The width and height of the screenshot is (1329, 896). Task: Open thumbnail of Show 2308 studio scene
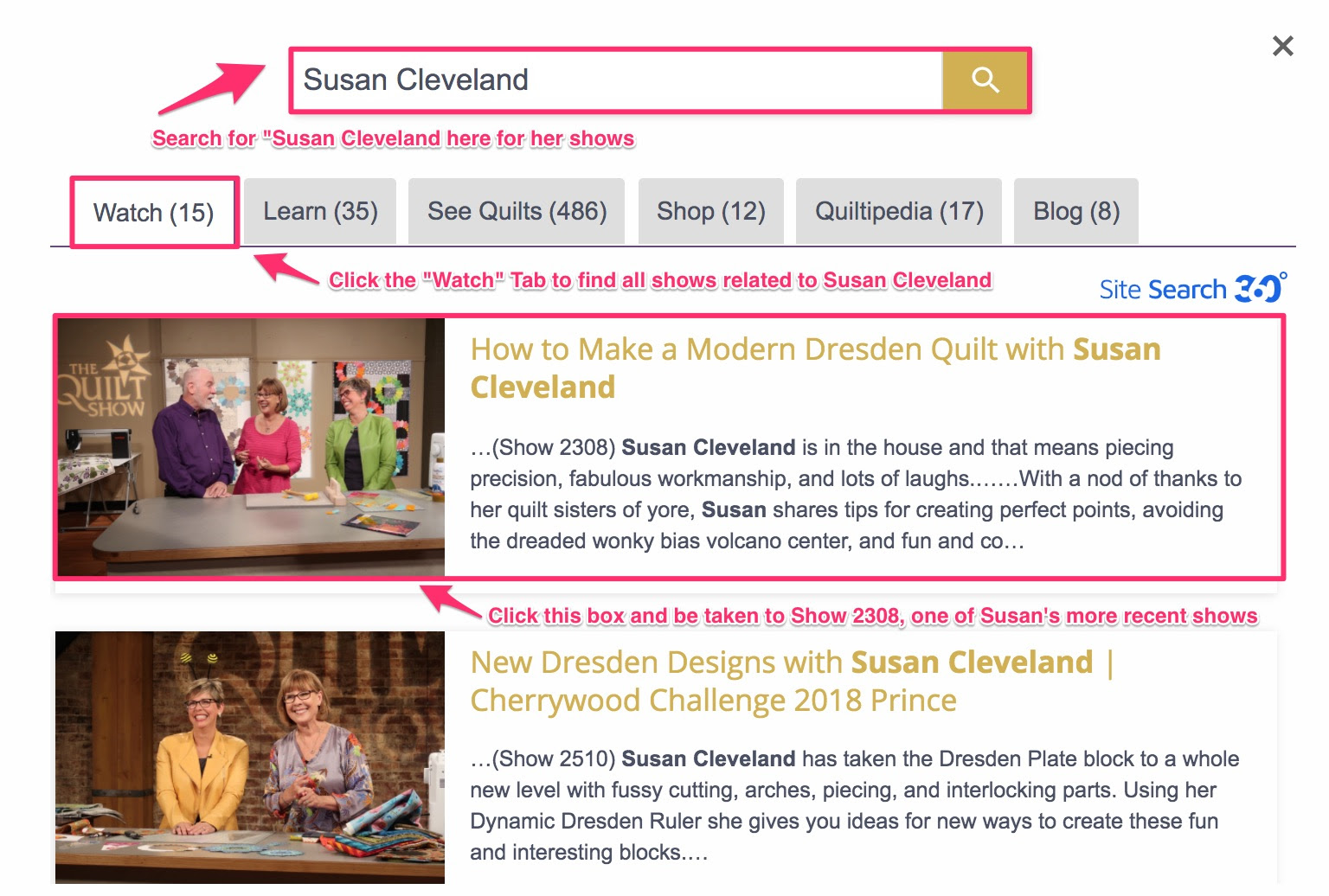click(251, 446)
